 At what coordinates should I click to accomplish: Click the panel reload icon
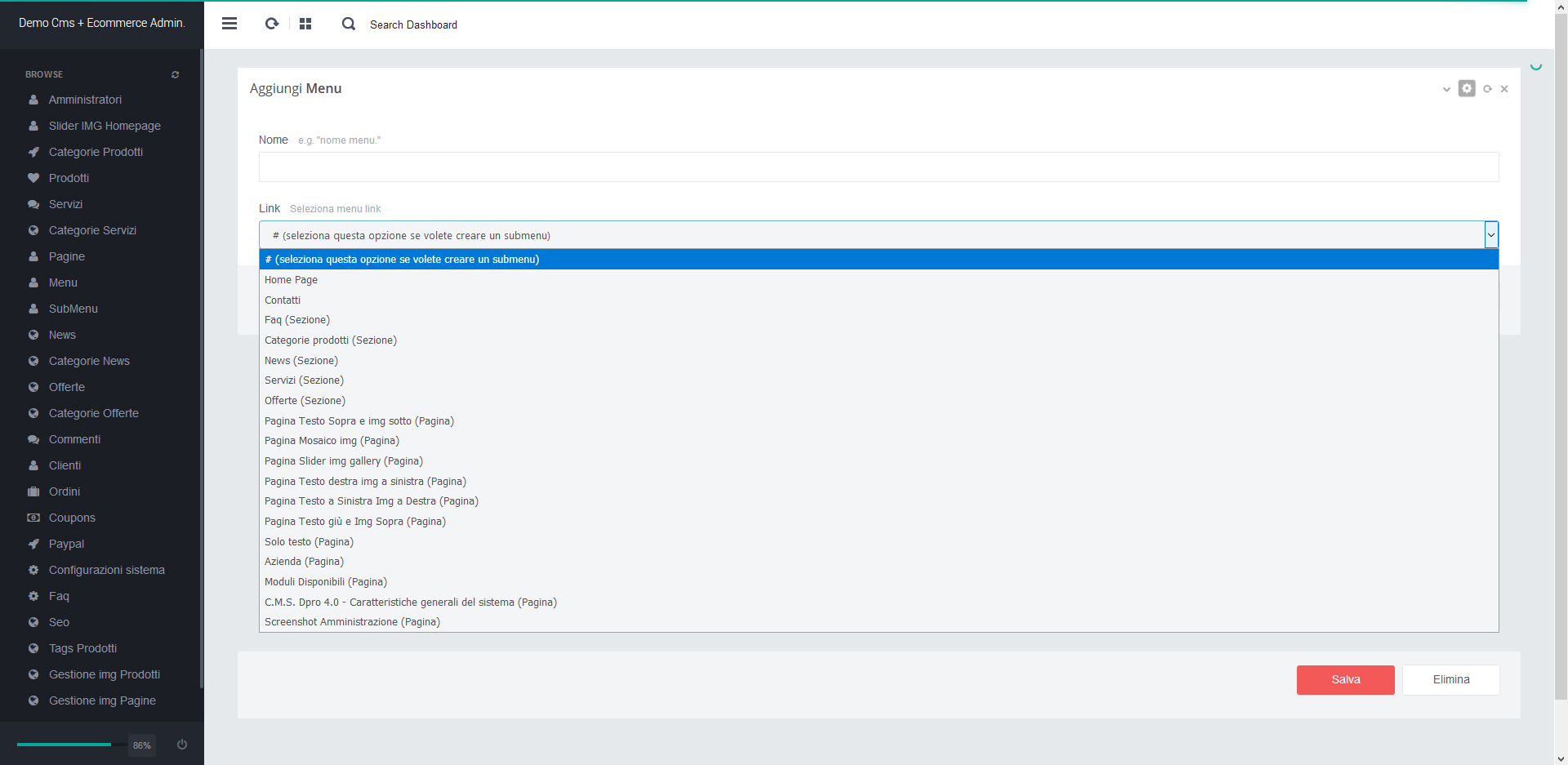coord(1487,89)
